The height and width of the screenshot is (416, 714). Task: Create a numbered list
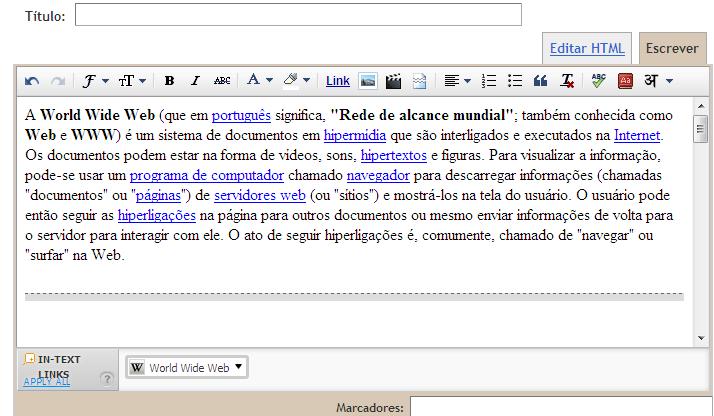(489, 81)
